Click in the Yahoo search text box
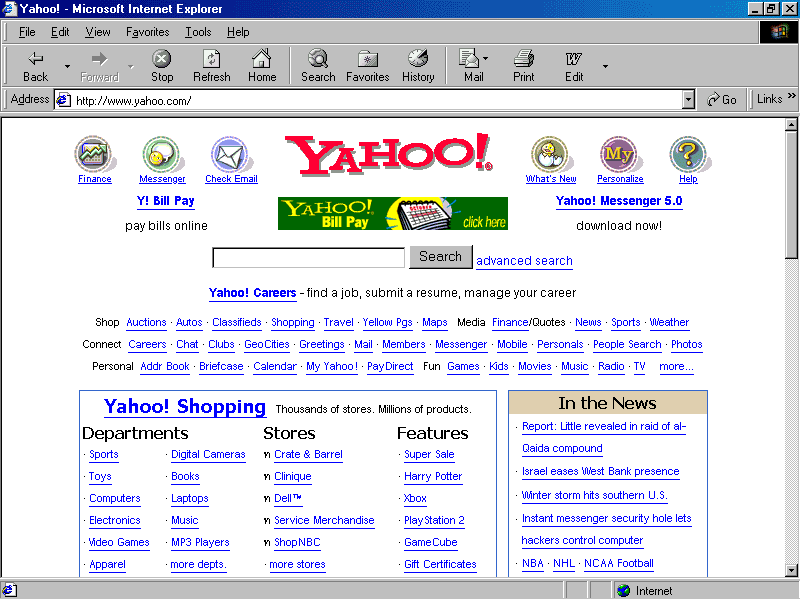Screen dimensions: 800x600 point(308,258)
